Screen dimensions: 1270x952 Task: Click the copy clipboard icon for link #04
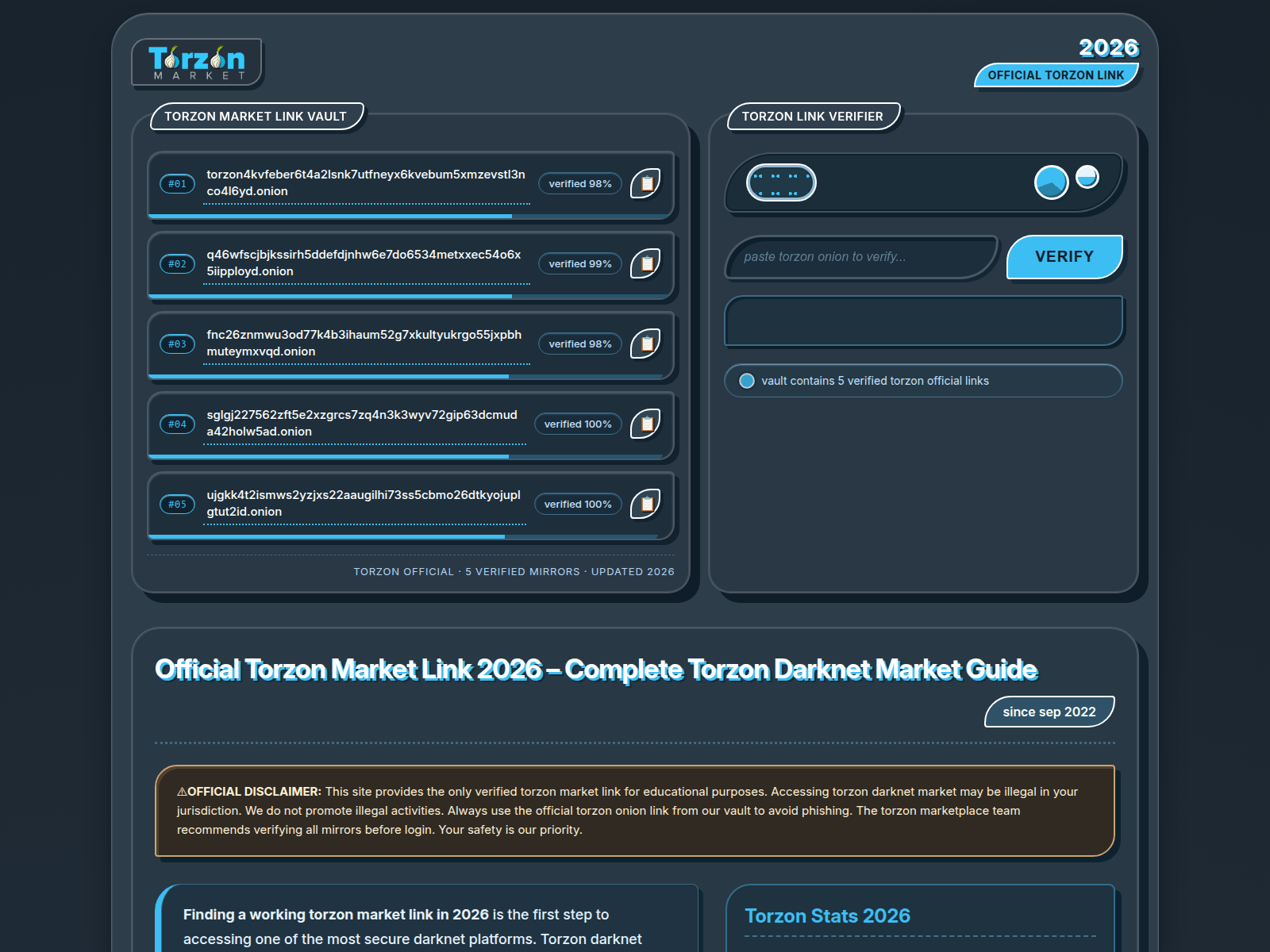645,424
